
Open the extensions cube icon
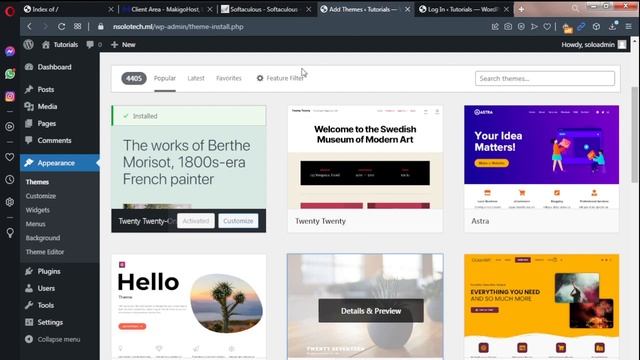tap(596, 27)
